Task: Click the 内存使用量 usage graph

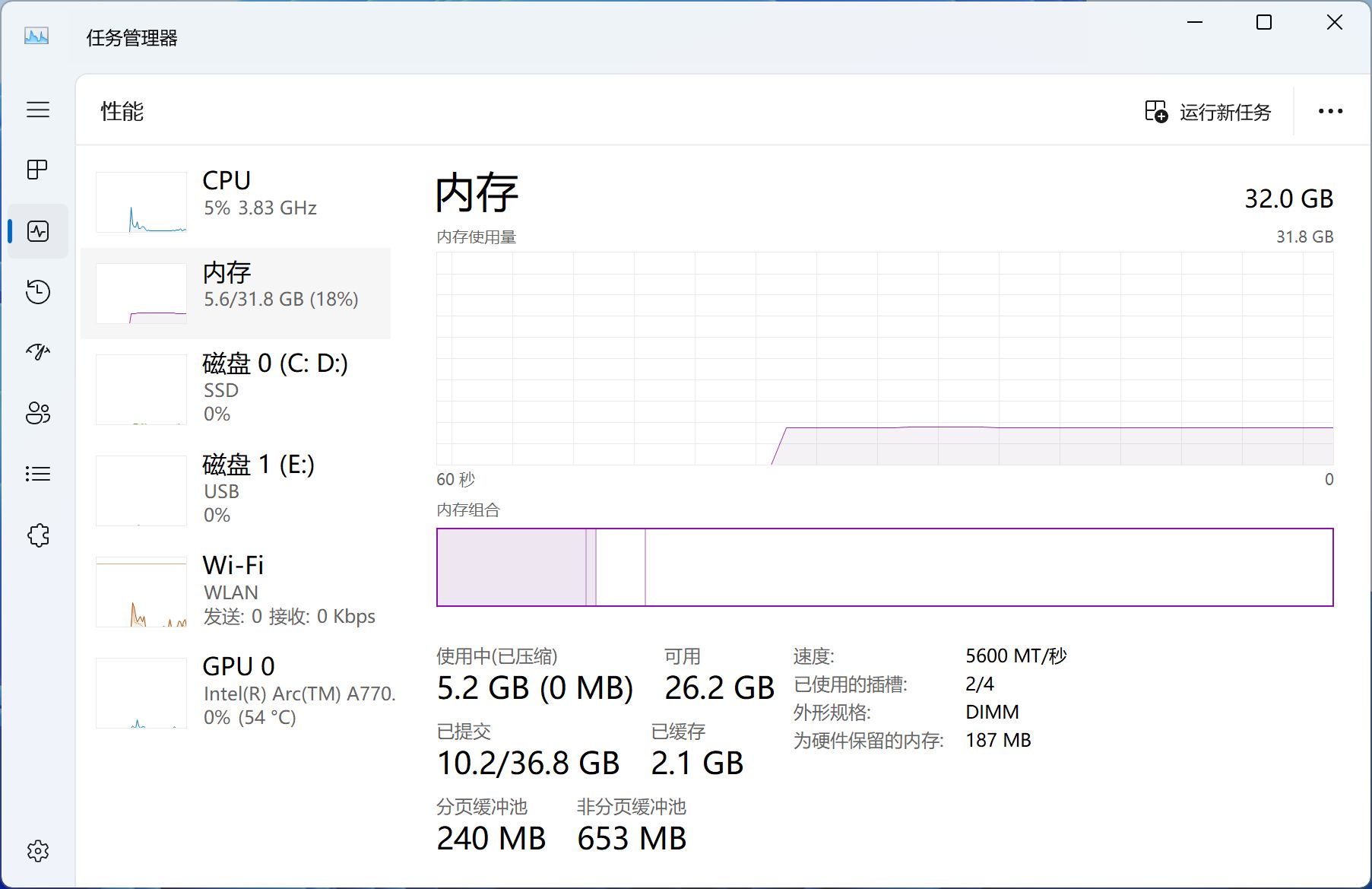Action: [x=885, y=358]
